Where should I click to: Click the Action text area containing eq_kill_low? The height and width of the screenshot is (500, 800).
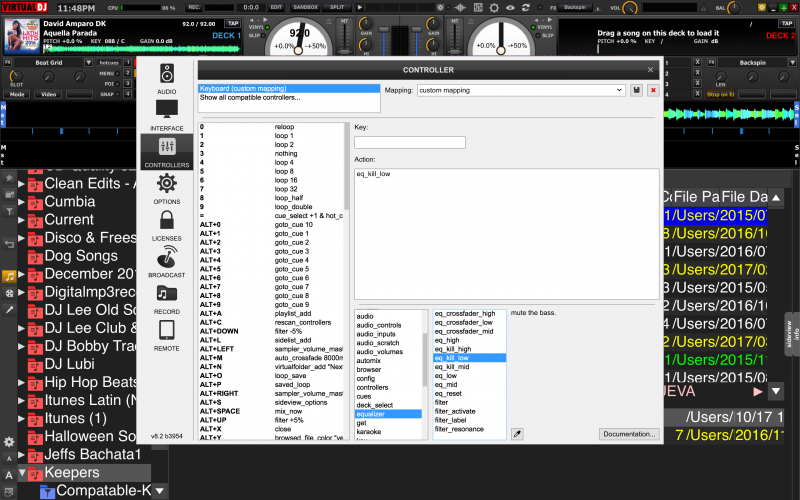pyautogui.click(x=506, y=234)
